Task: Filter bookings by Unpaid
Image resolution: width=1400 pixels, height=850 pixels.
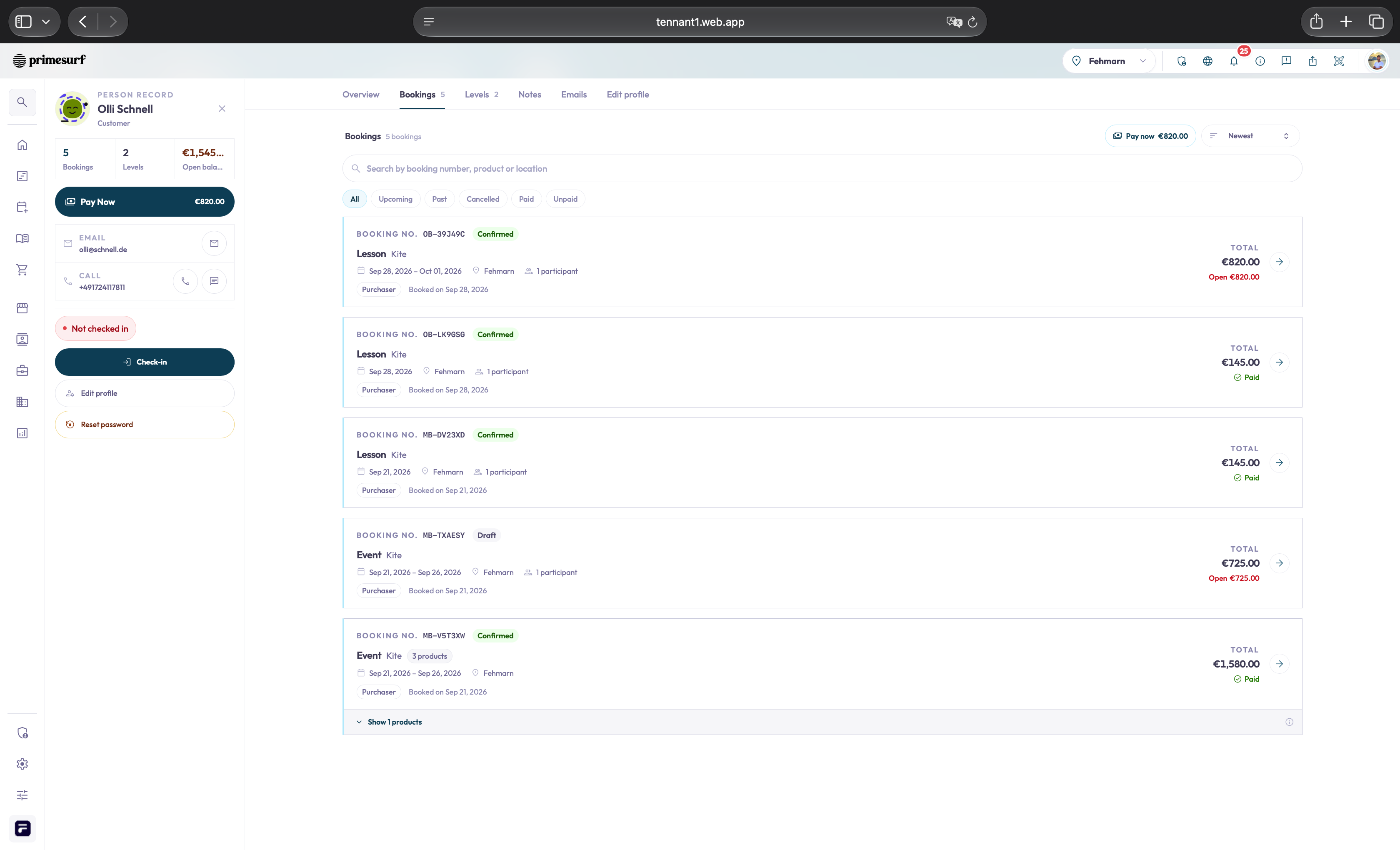Action: 565,199
